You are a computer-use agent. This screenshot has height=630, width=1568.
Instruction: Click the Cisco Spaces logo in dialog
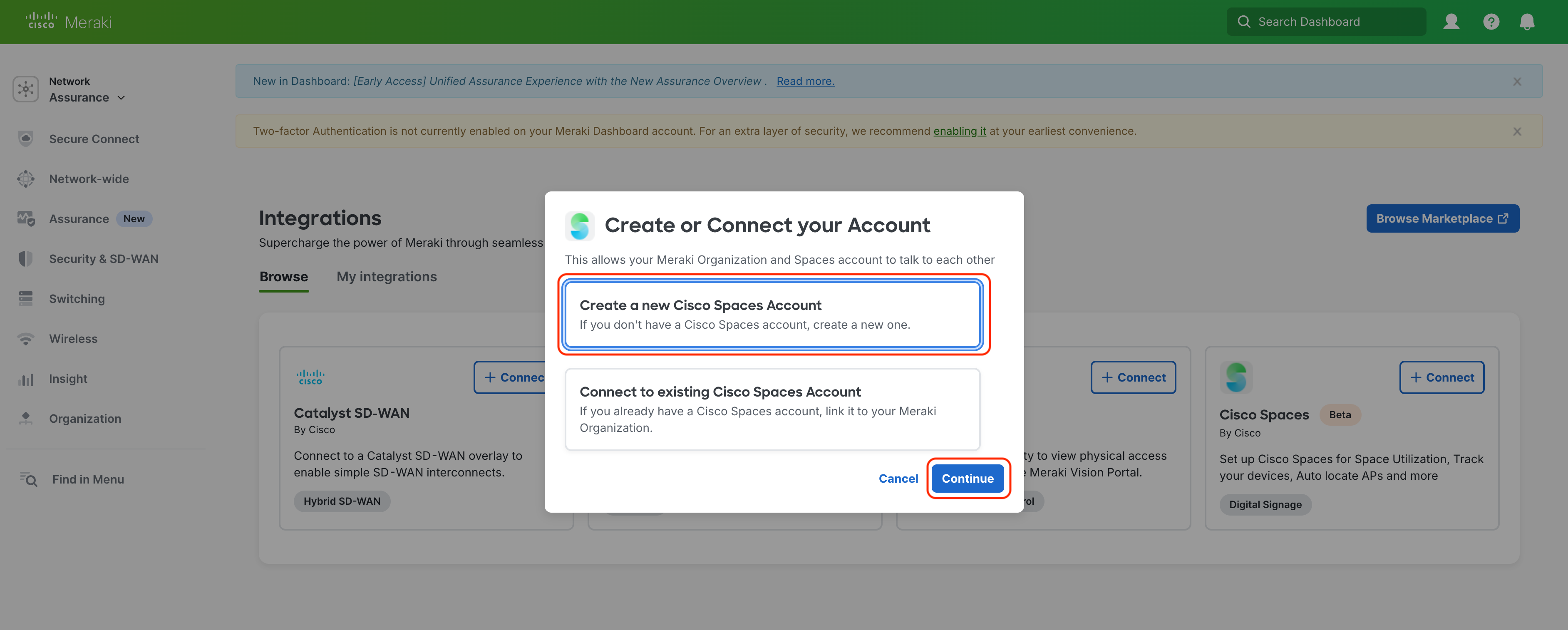tap(580, 226)
